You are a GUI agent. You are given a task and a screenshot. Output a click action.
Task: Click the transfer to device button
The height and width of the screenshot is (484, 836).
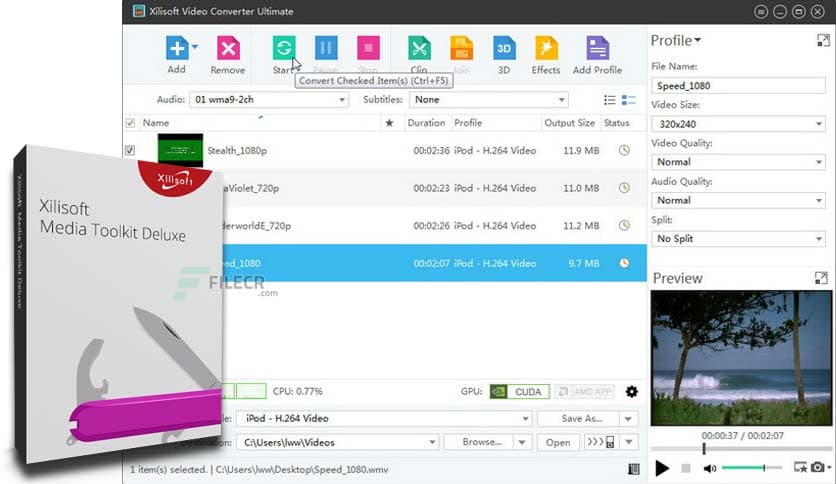pos(601,442)
